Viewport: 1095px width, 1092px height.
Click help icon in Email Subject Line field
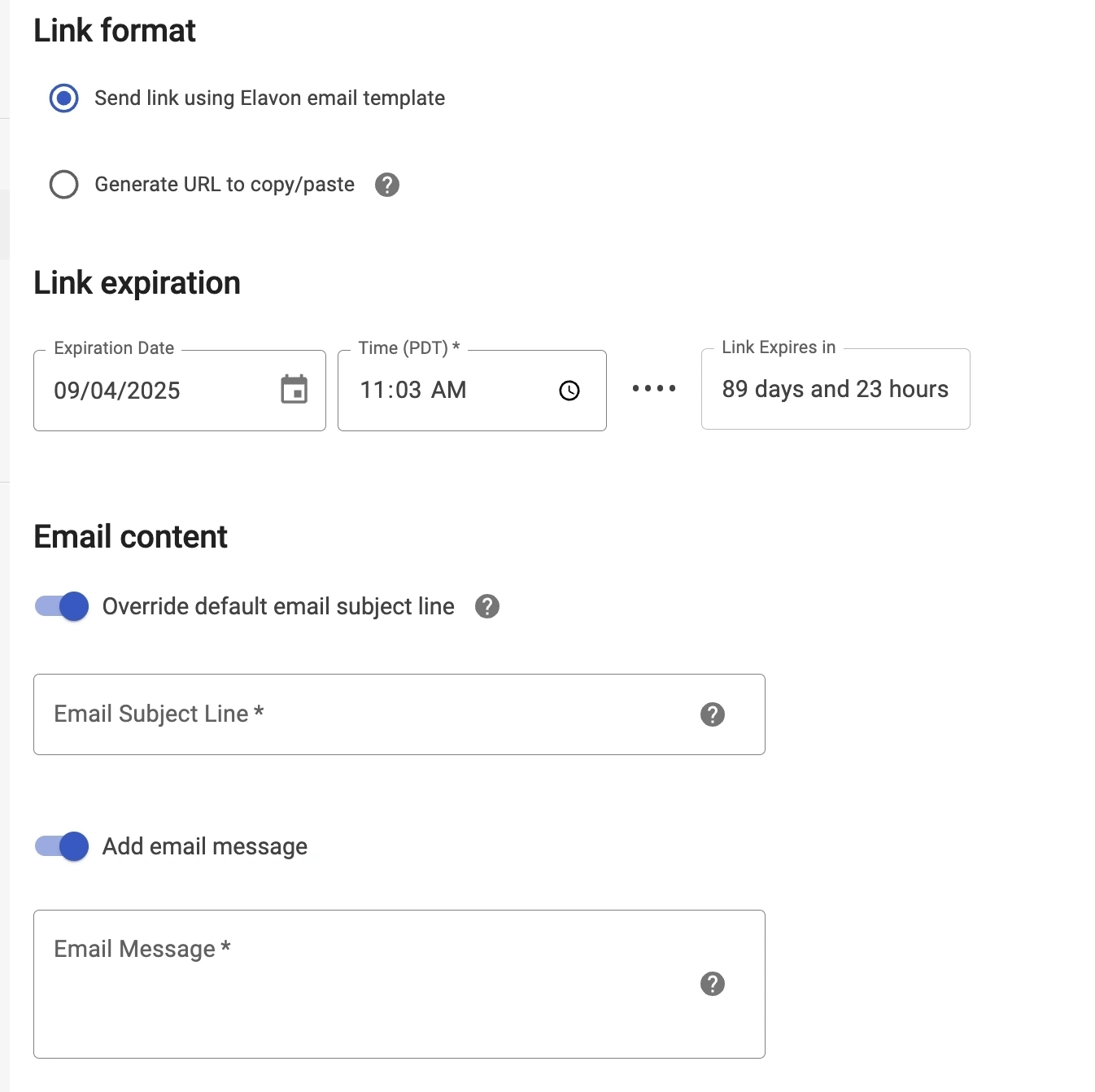[713, 714]
